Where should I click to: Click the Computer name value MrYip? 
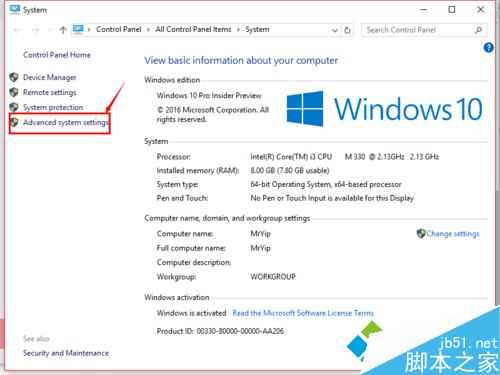[x=260, y=234]
